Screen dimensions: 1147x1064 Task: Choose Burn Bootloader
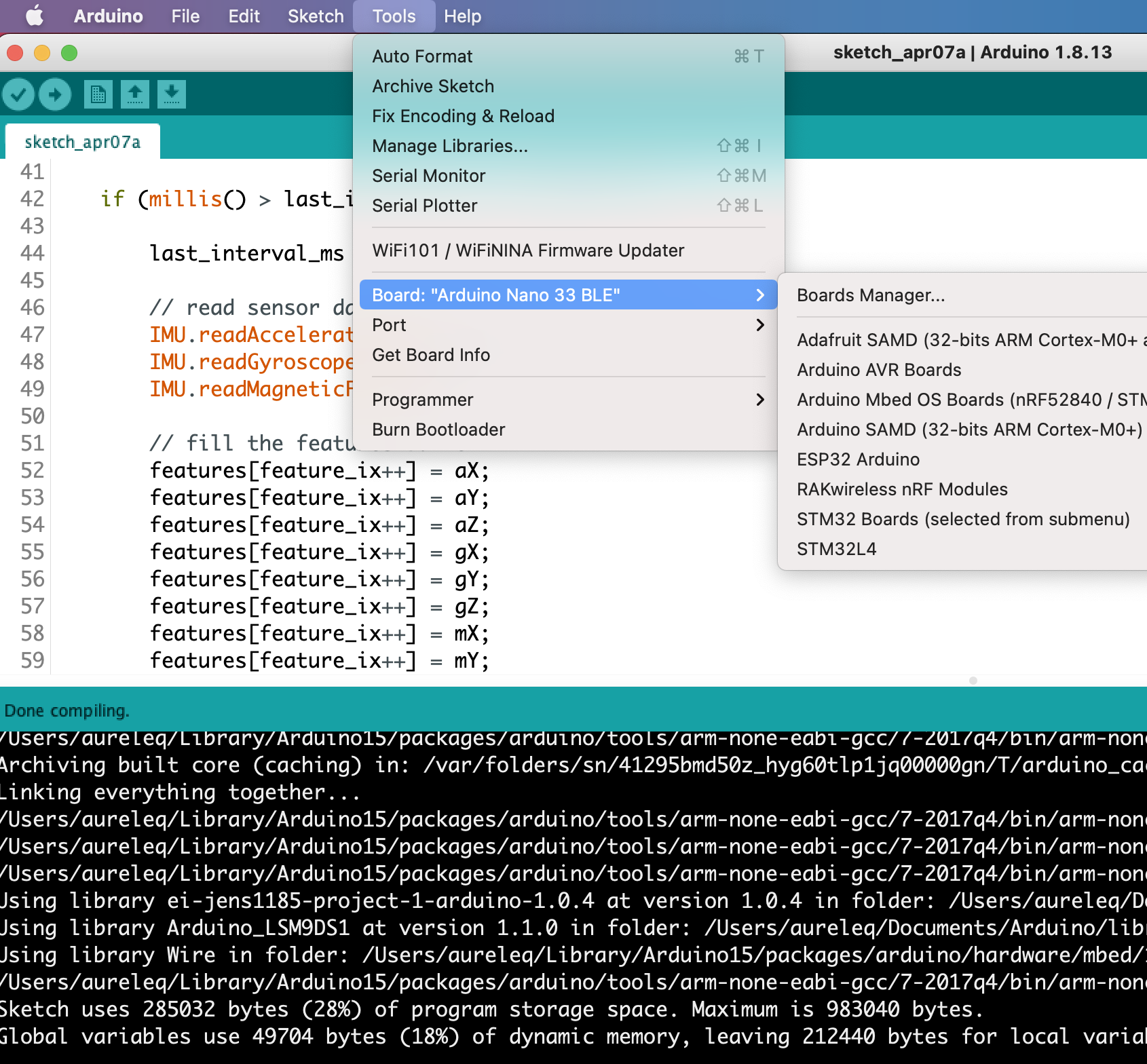(x=569, y=430)
